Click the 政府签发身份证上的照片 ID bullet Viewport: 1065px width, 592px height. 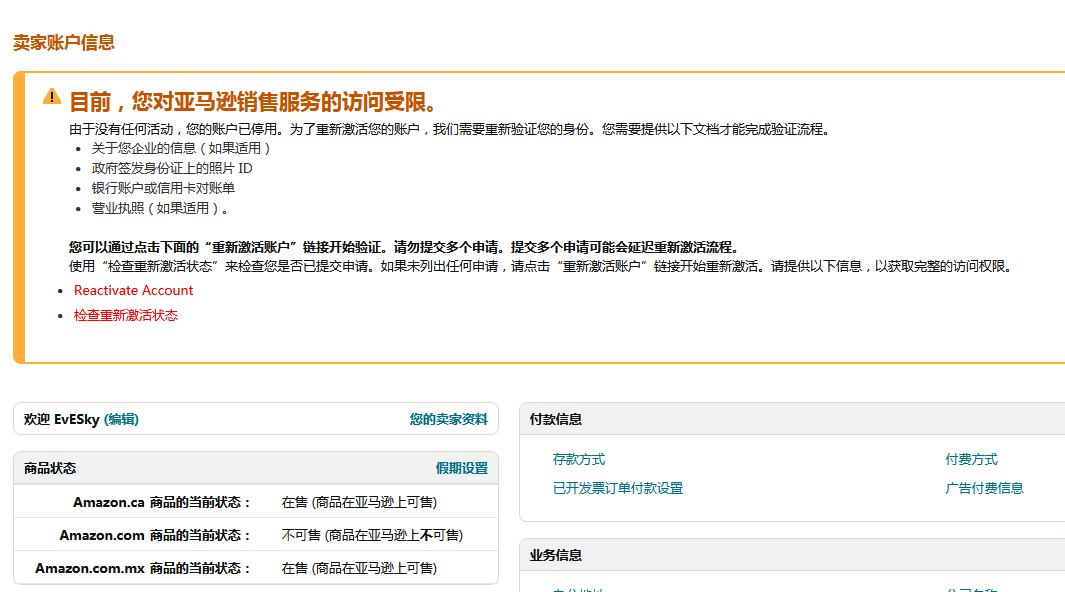click(172, 168)
